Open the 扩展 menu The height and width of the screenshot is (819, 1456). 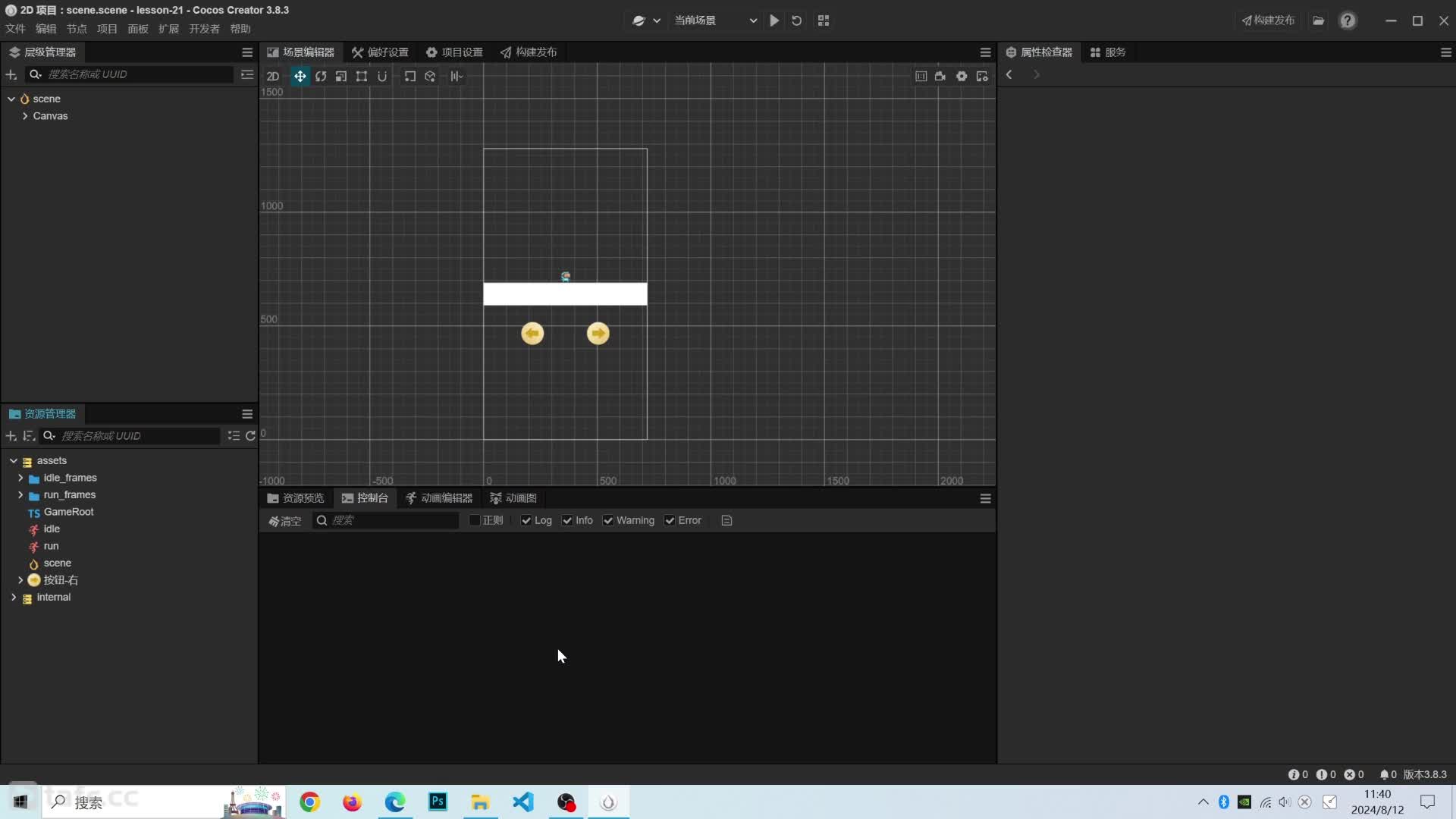[x=168, y=29]
